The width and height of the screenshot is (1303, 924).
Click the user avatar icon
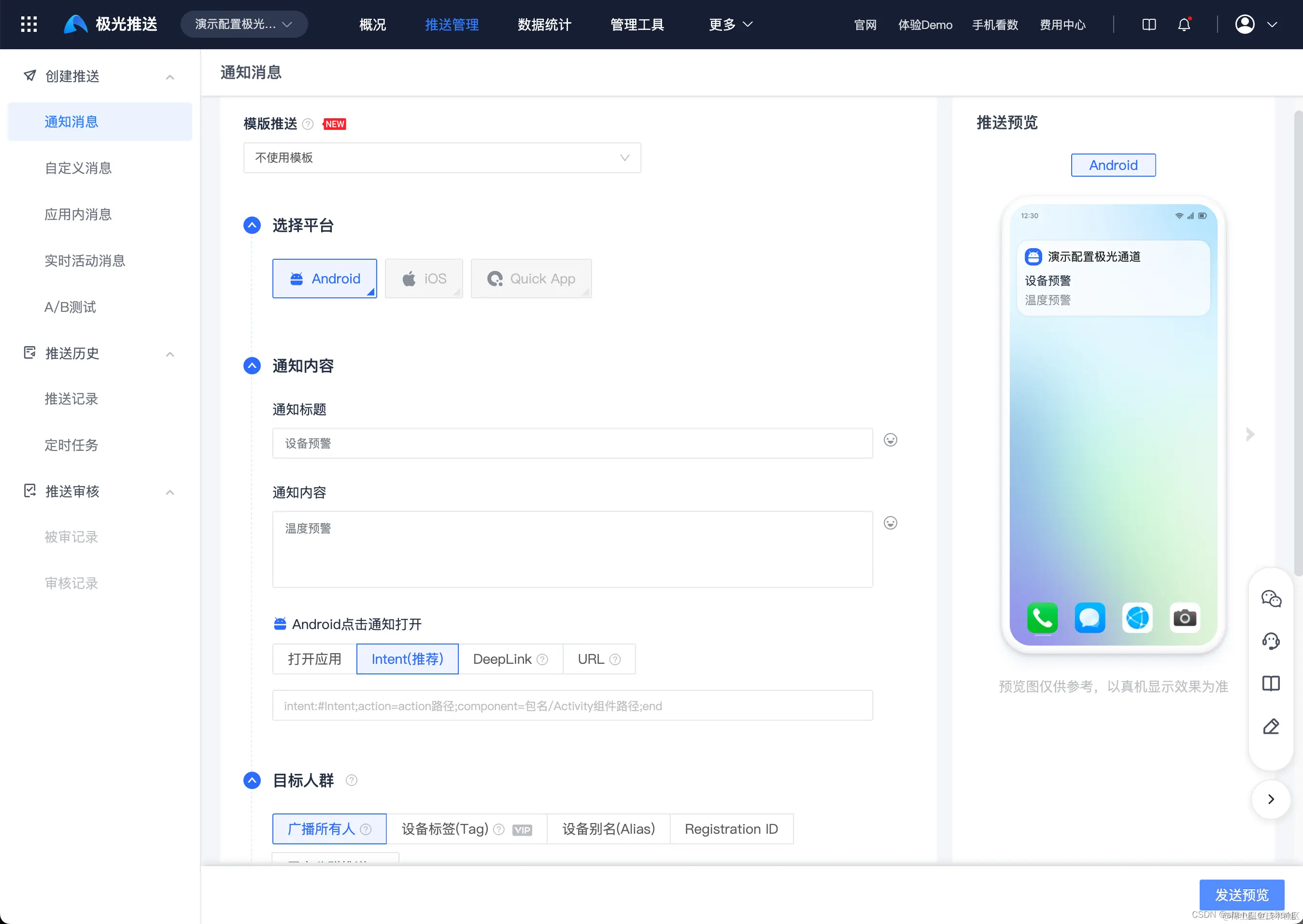pyautogui.click(x=1246, y=25)
